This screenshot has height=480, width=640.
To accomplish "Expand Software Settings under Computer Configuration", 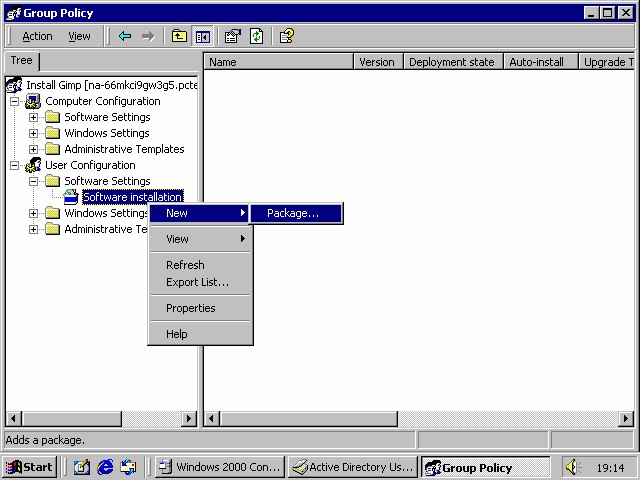I will [x=33, y=118].
